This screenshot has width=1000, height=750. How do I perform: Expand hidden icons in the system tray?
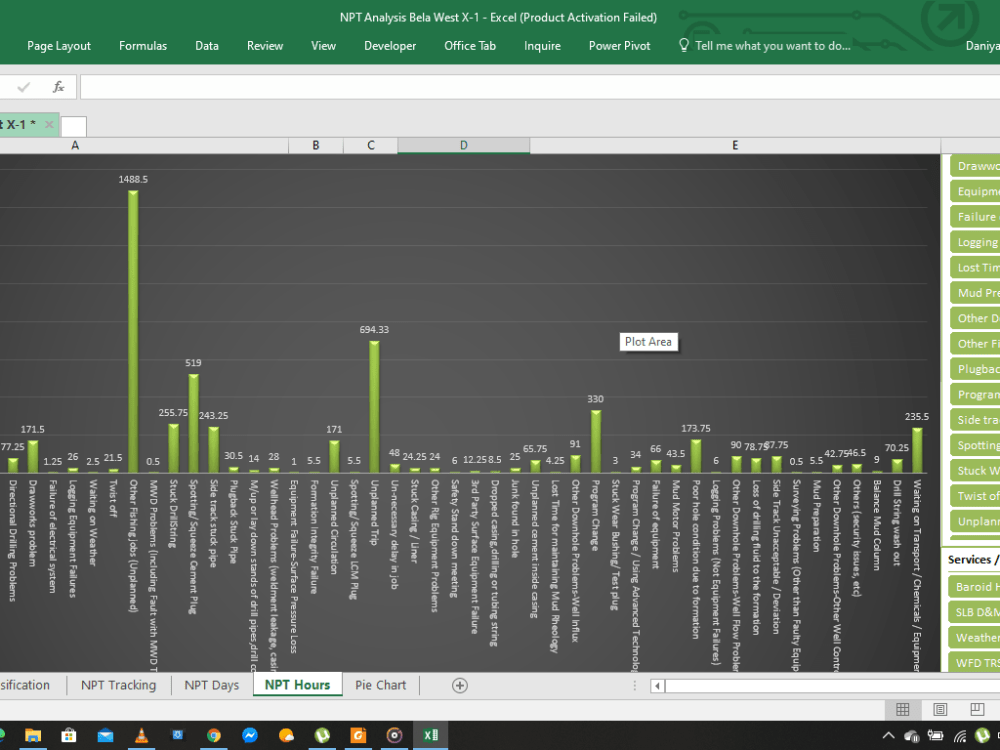pos(888,736)
